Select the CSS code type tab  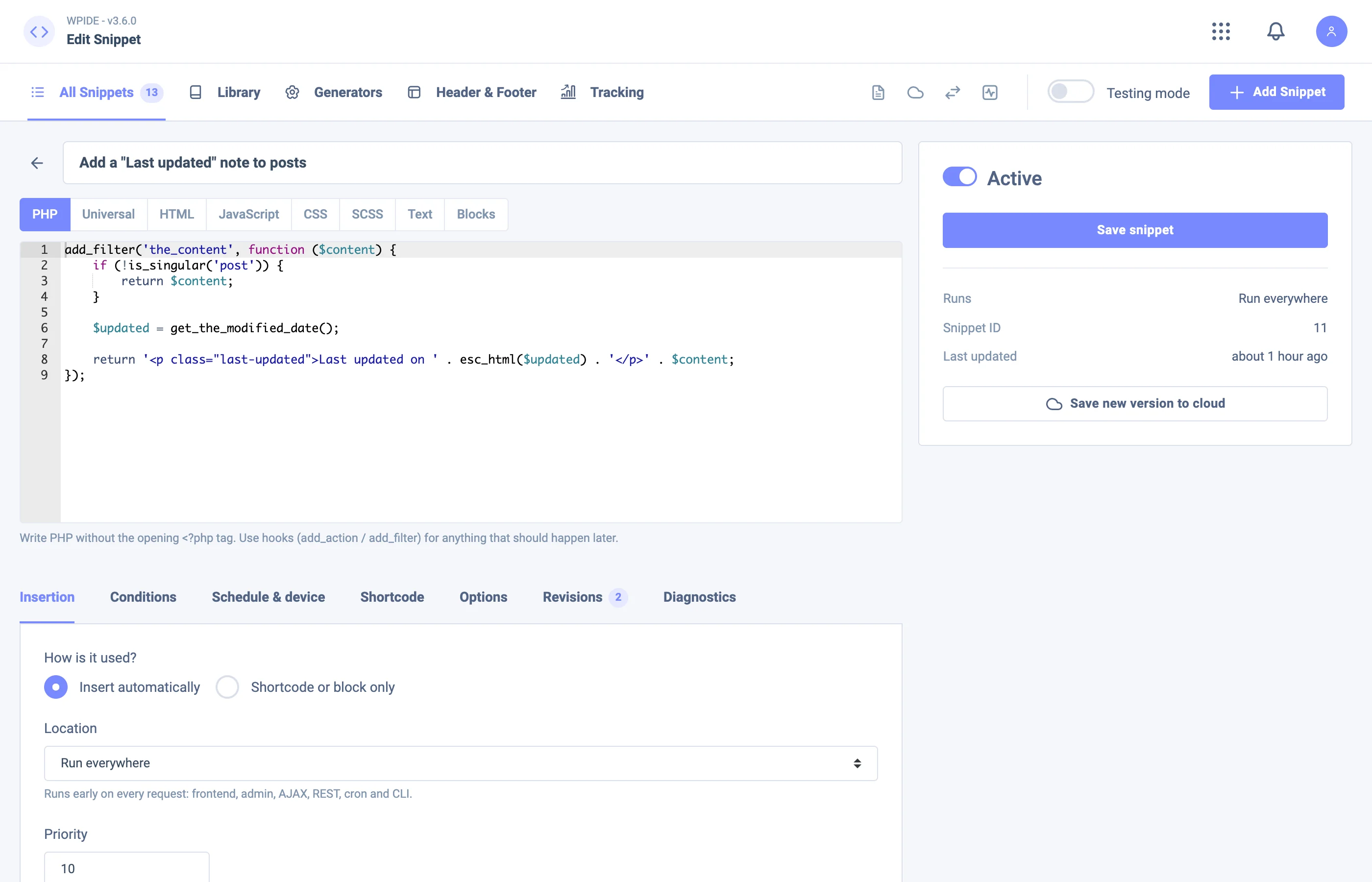pos(315,214)
